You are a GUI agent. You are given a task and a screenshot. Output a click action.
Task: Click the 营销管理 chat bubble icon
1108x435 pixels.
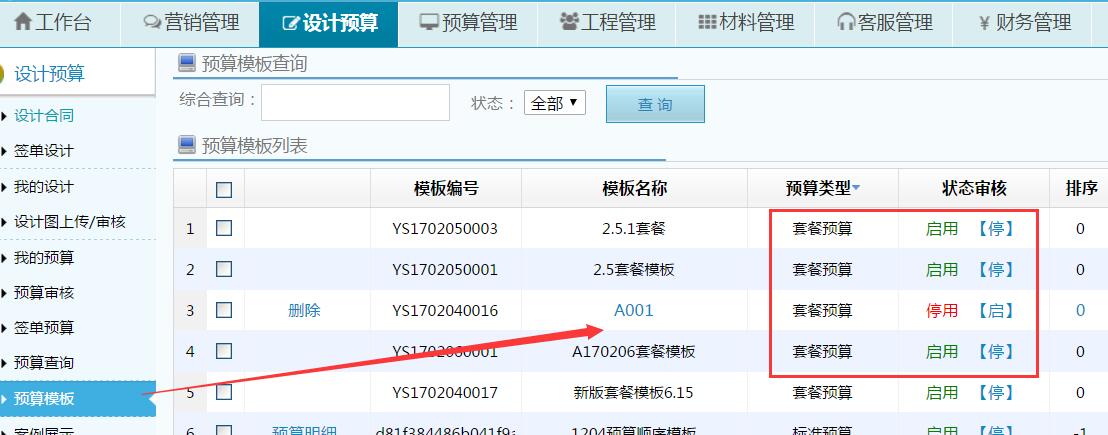pos(152,22)
